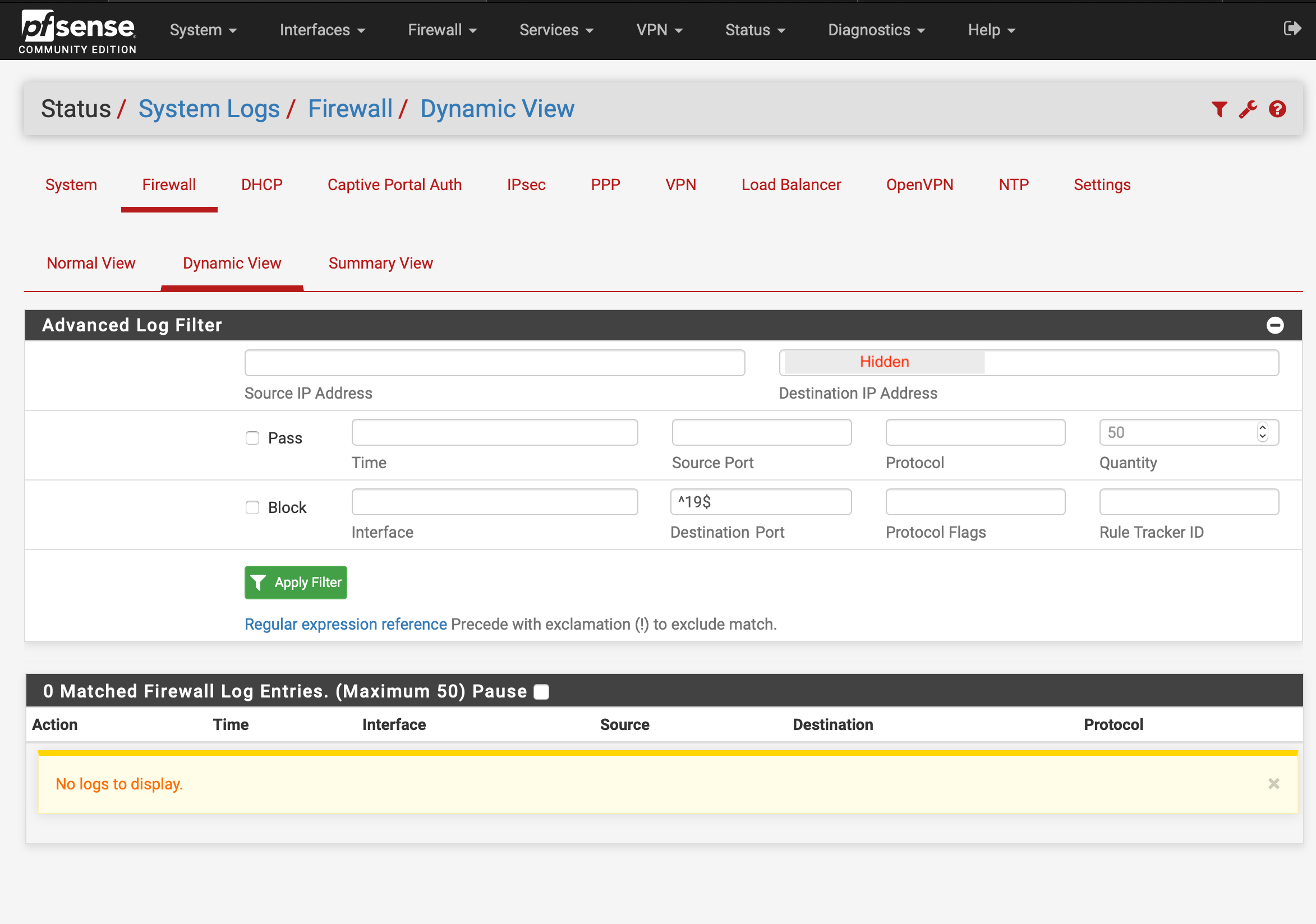
Task: Open the Diagnostics dropdown menu
Action: (x=876, y=30)
